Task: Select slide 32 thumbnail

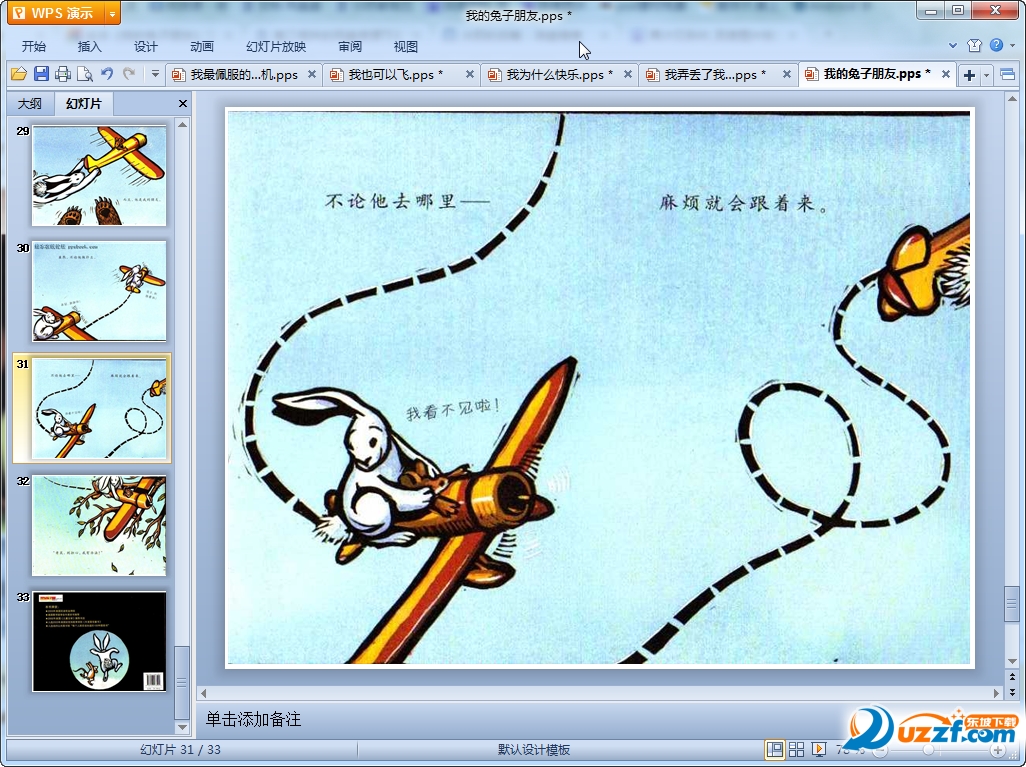Action: click(x=99, y=526)
